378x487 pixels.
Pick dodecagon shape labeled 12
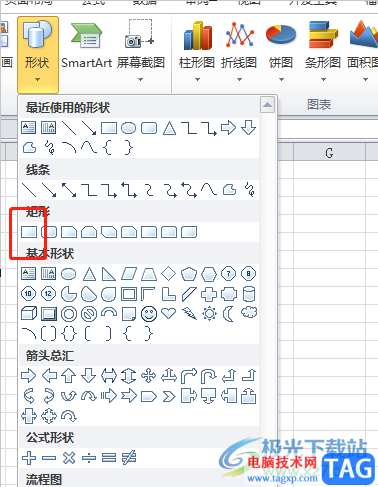pos(48,294)
